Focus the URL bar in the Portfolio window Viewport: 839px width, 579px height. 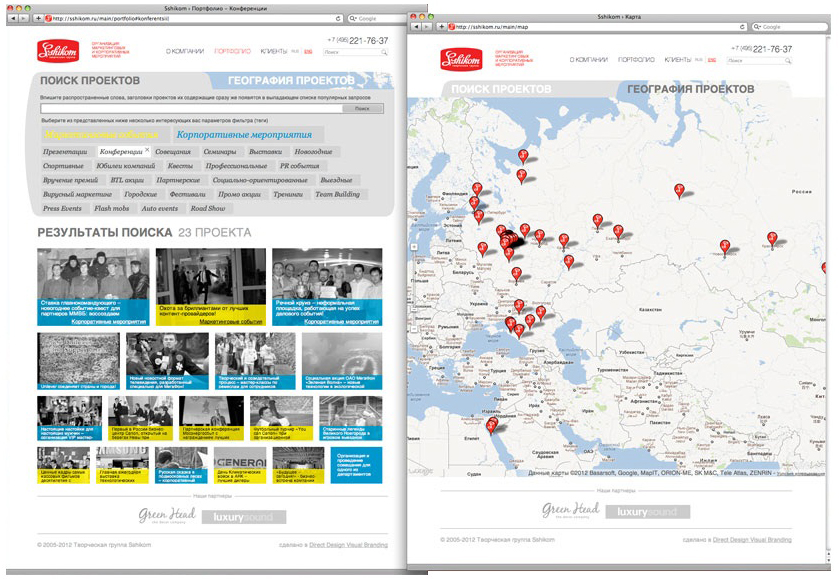point(193,19)
